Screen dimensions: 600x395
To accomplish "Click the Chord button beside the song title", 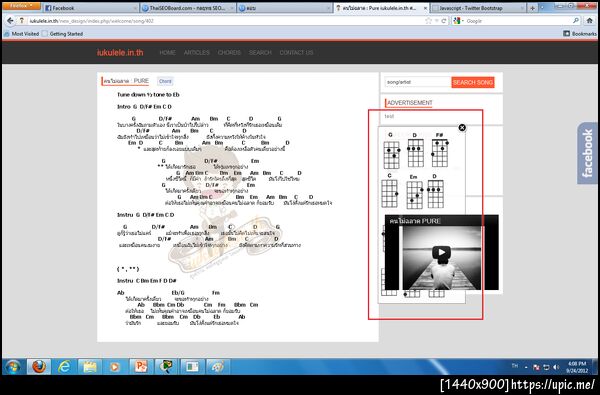I will point(165,81).
